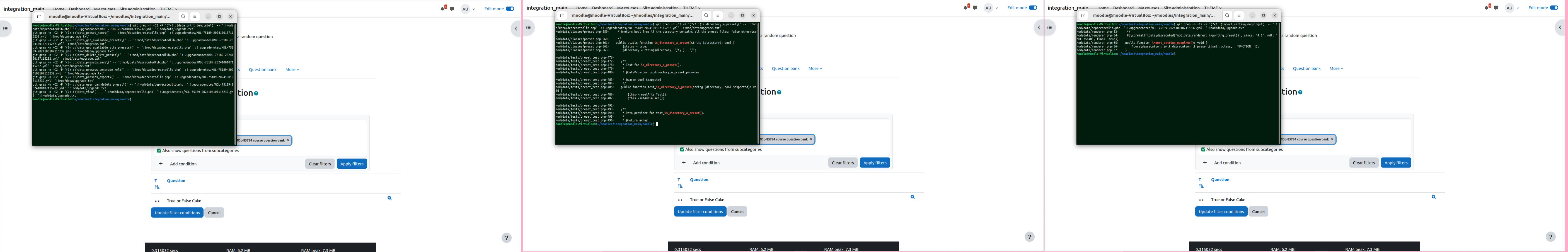Open the block drawer arrow on the middle screen

(x=1039, y=27)
